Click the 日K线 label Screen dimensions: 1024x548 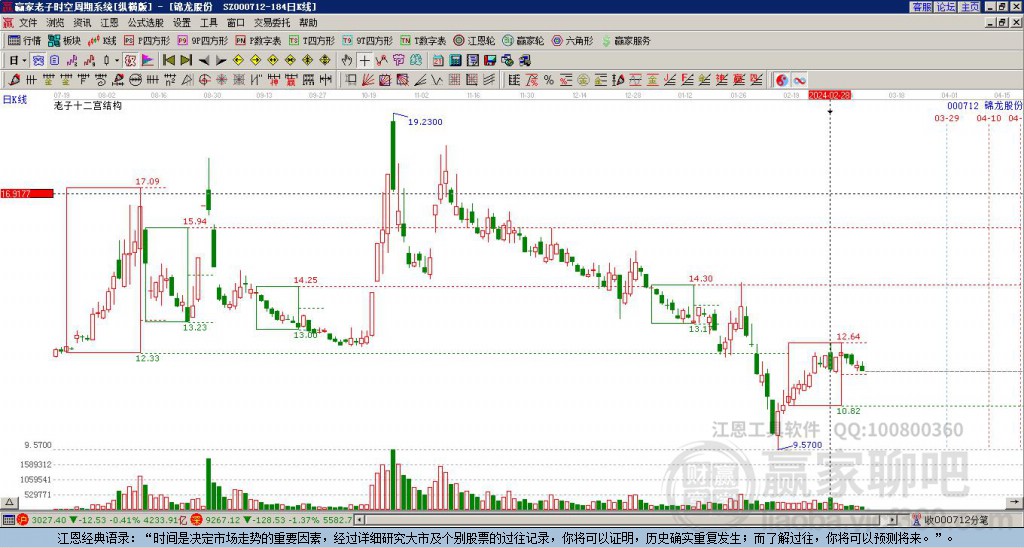click(x=14, y=100)
